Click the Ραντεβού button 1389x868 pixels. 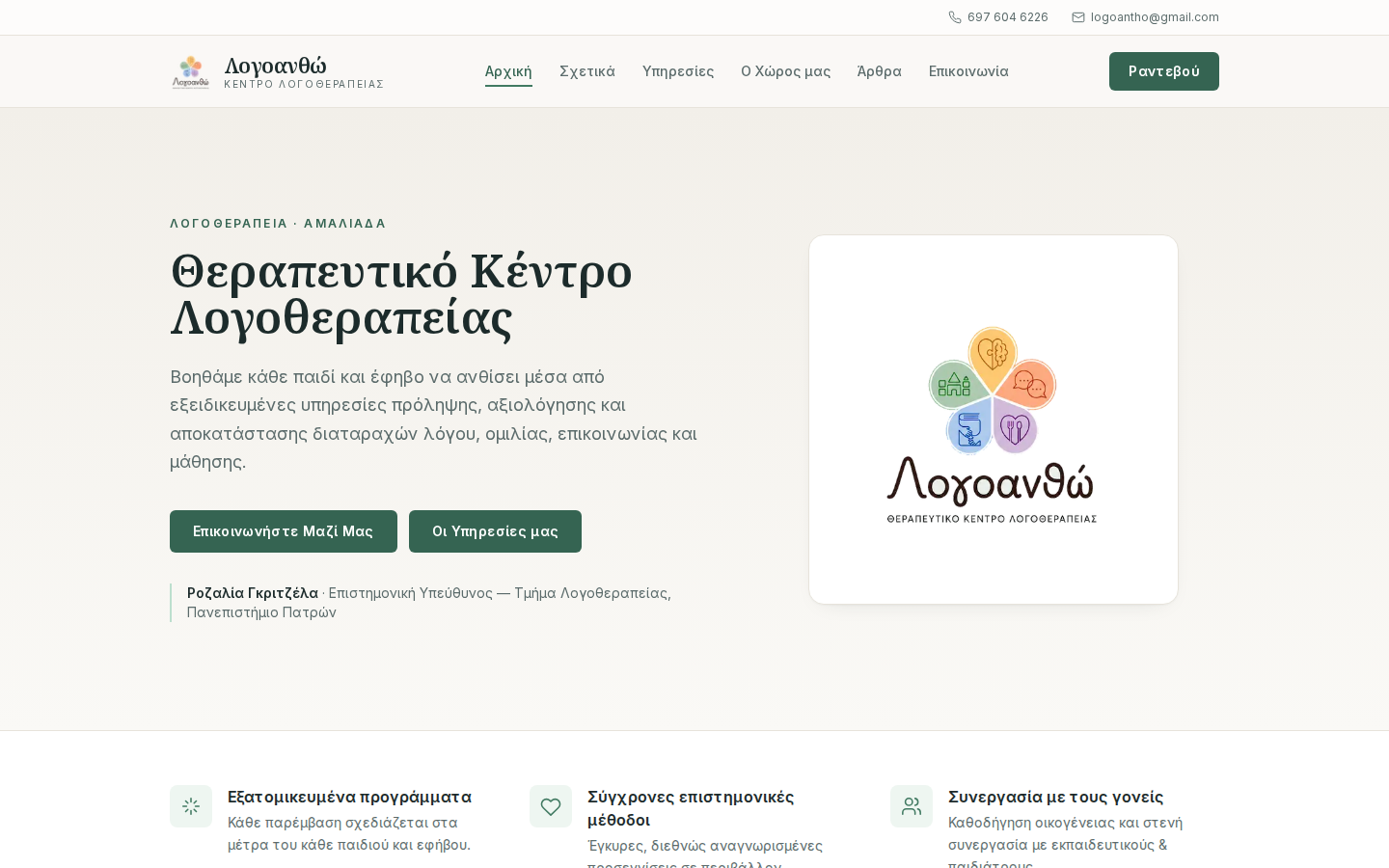[x=1164, y=71]
